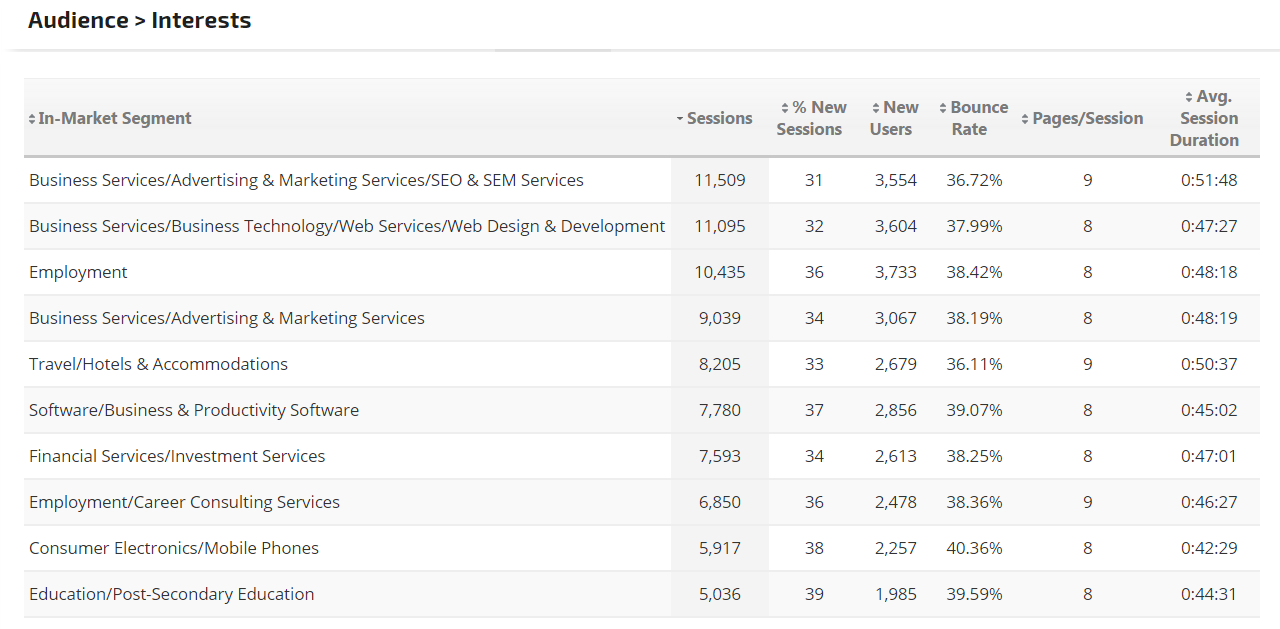Open the Travel/Hotels & Accommodations segment
This screenshot has height=629, width=1280.
coord(158,364)
